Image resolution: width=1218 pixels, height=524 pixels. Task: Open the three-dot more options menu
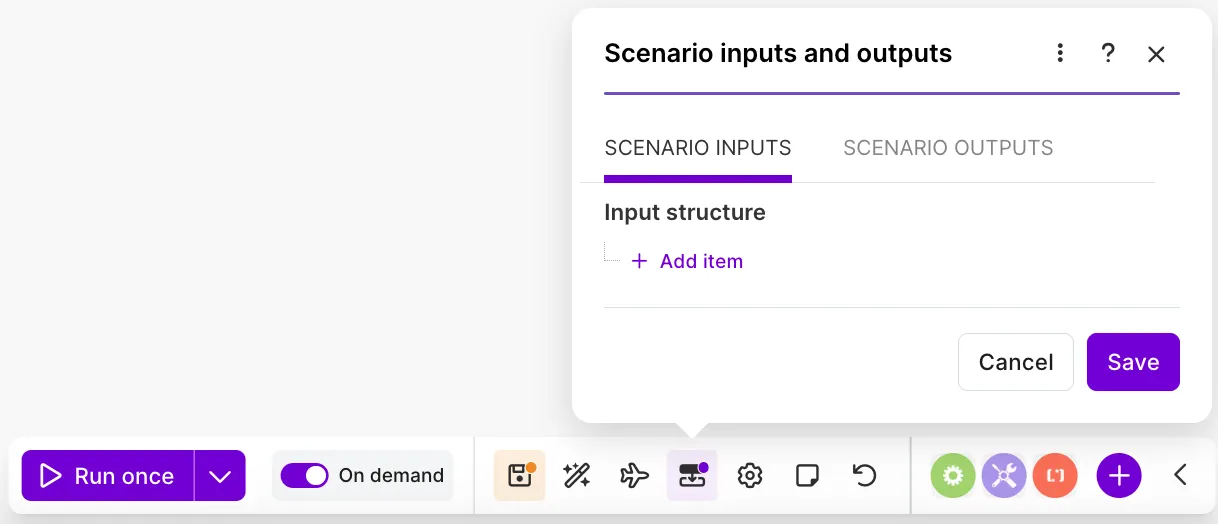pos(1060,54)
